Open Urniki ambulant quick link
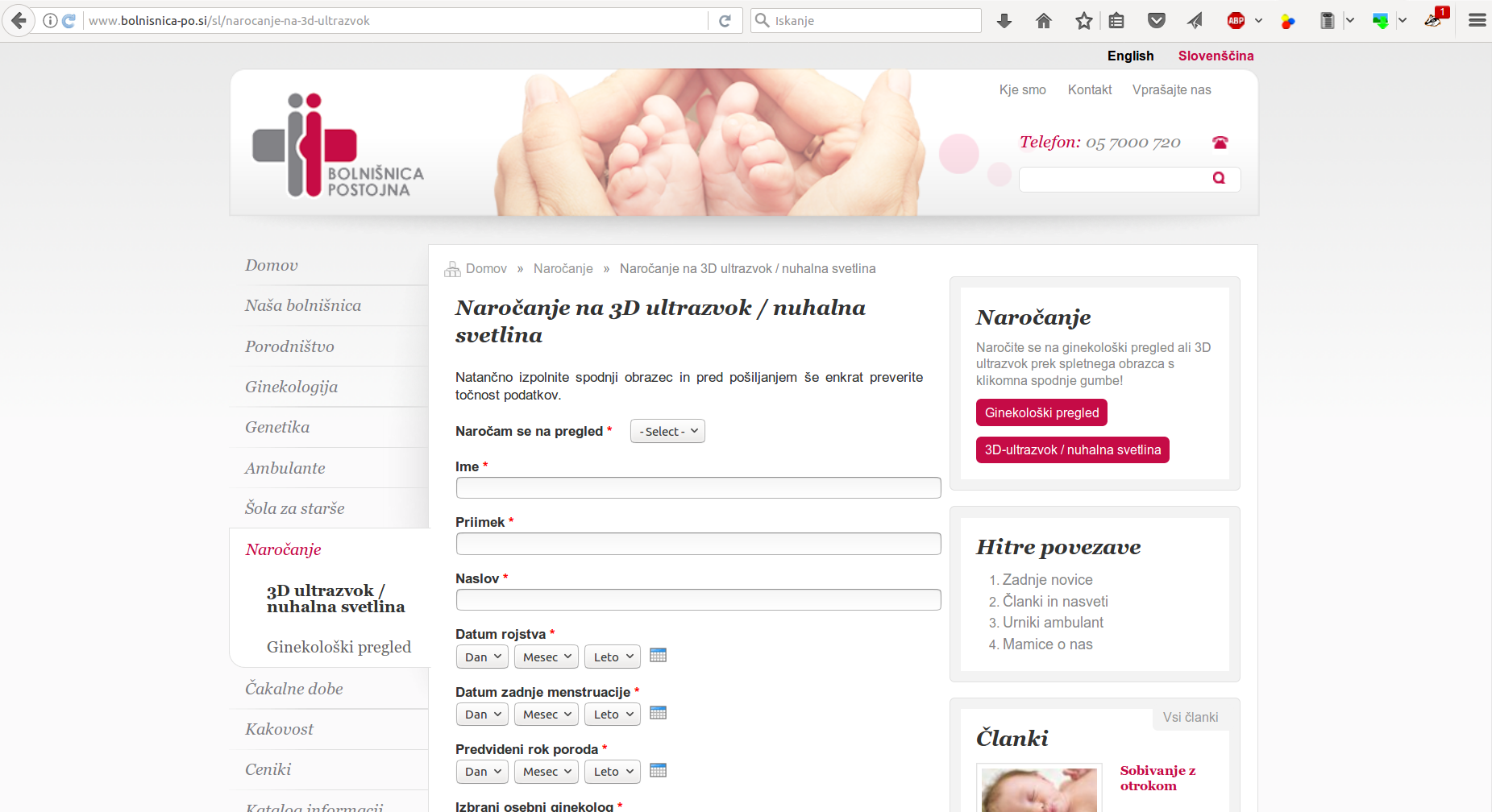1492x812 pixels. (x=1053, y=623)
